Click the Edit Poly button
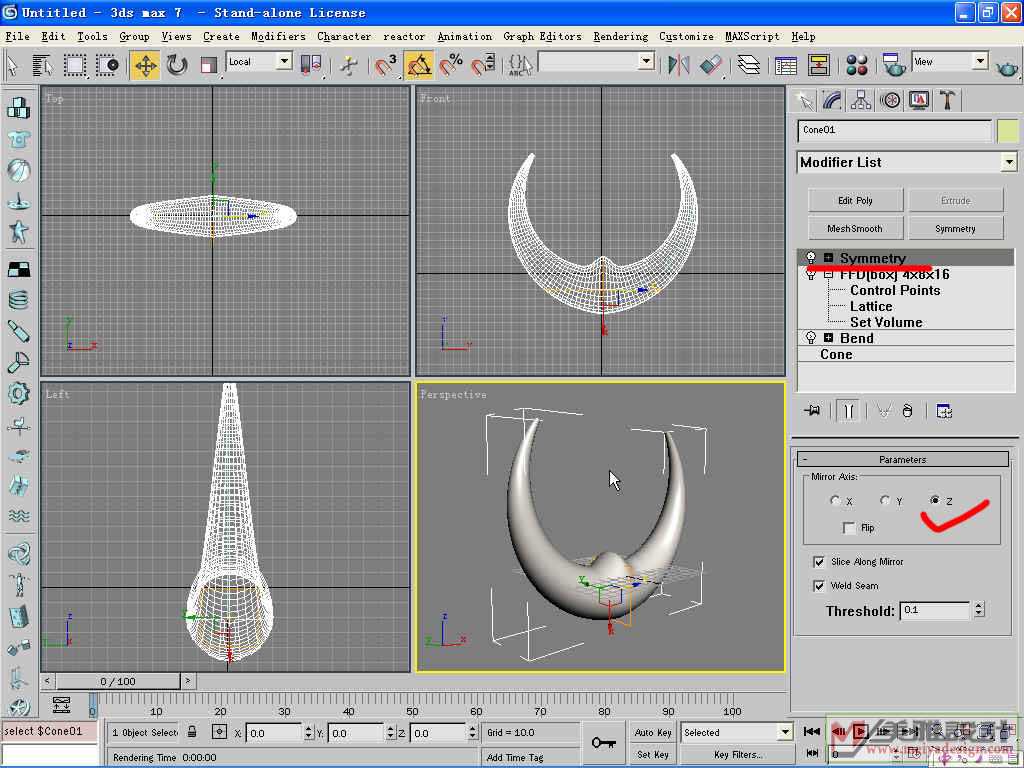This screenshot has height=768, width=1024. [855, 200]
